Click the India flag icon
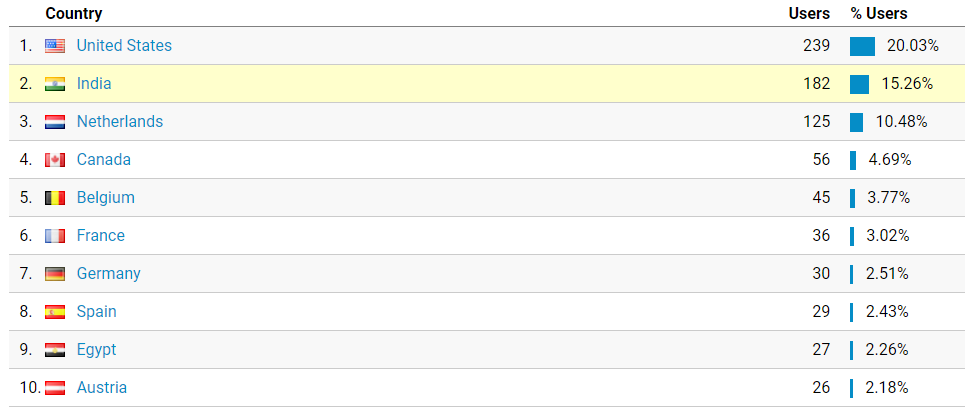This screenshot has height=419, width=965. pos(55,84)
